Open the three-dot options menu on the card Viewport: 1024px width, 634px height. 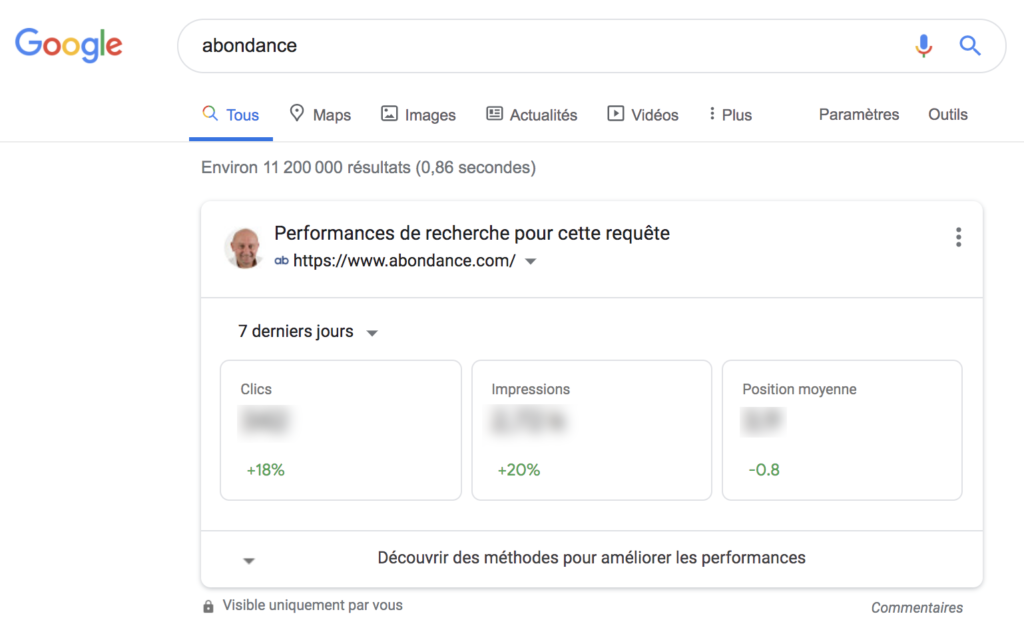pos(958,237)
